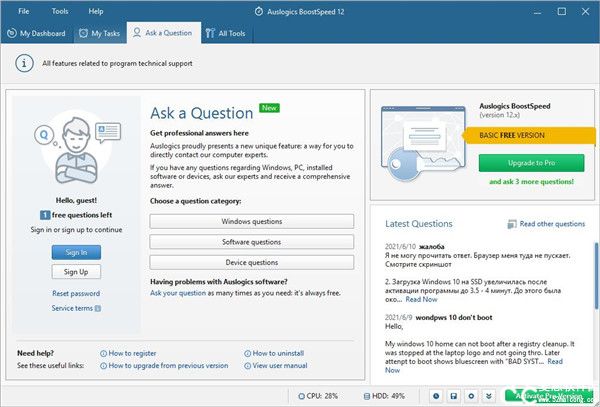
Task: Open the Tools menu
Action: pos(60,11)
